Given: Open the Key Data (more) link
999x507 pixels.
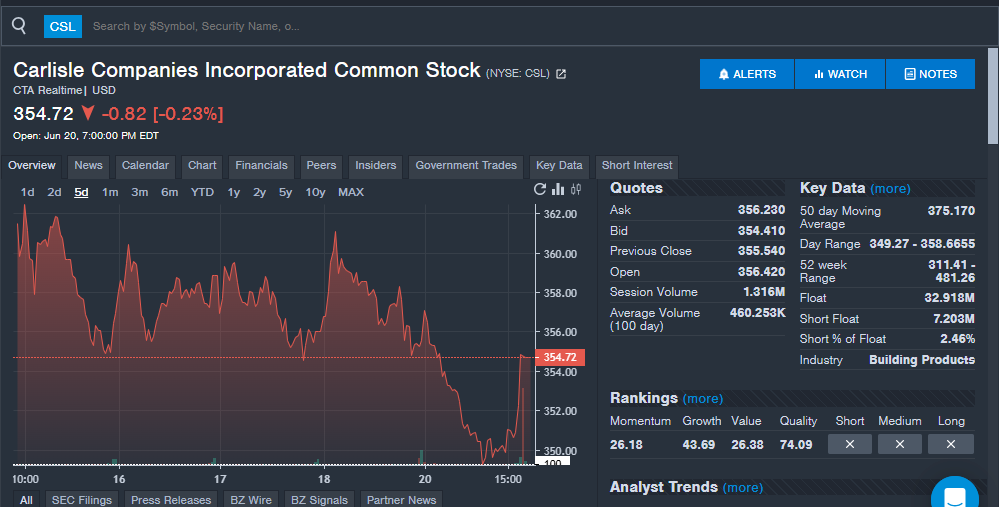Looking at the screenshot, I should point(890,189).
